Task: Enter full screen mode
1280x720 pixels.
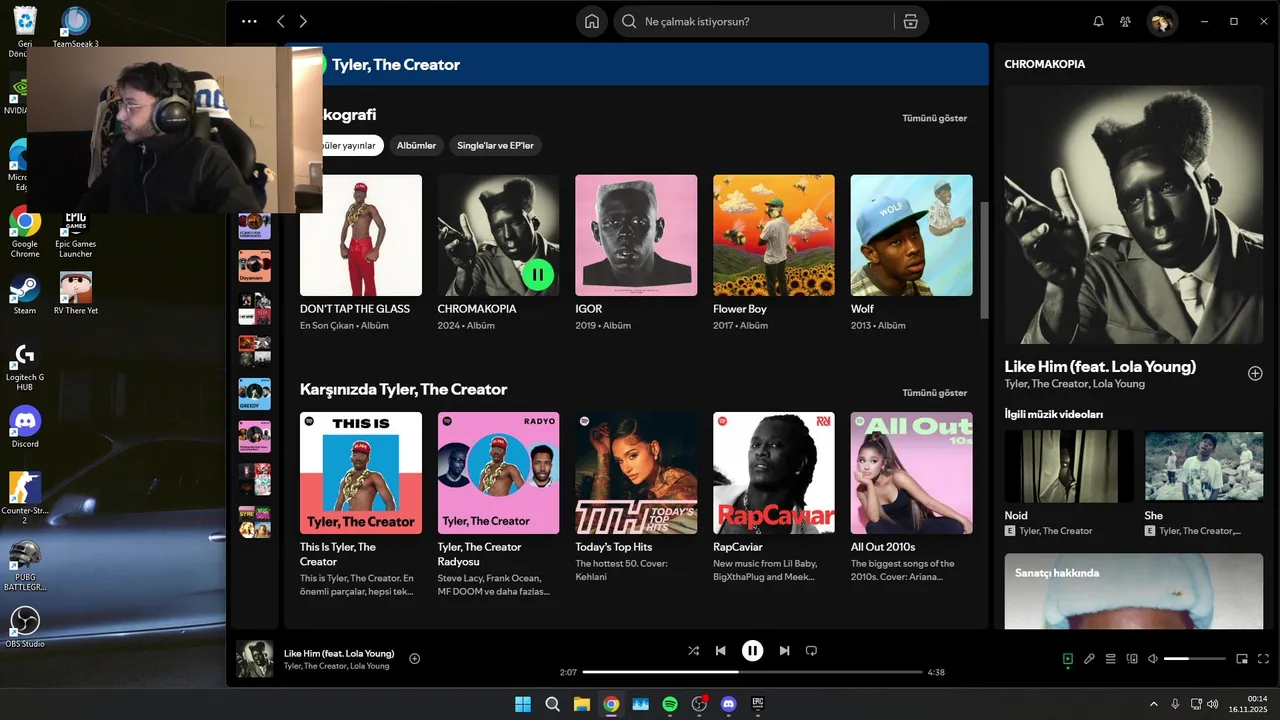Action: click(1263, 659)
